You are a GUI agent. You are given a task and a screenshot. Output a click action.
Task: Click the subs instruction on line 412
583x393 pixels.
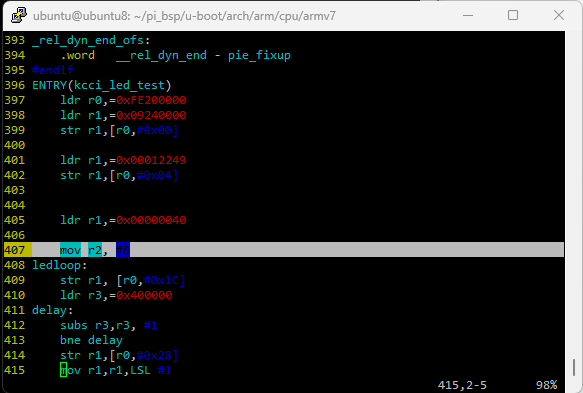coord(74,325)
